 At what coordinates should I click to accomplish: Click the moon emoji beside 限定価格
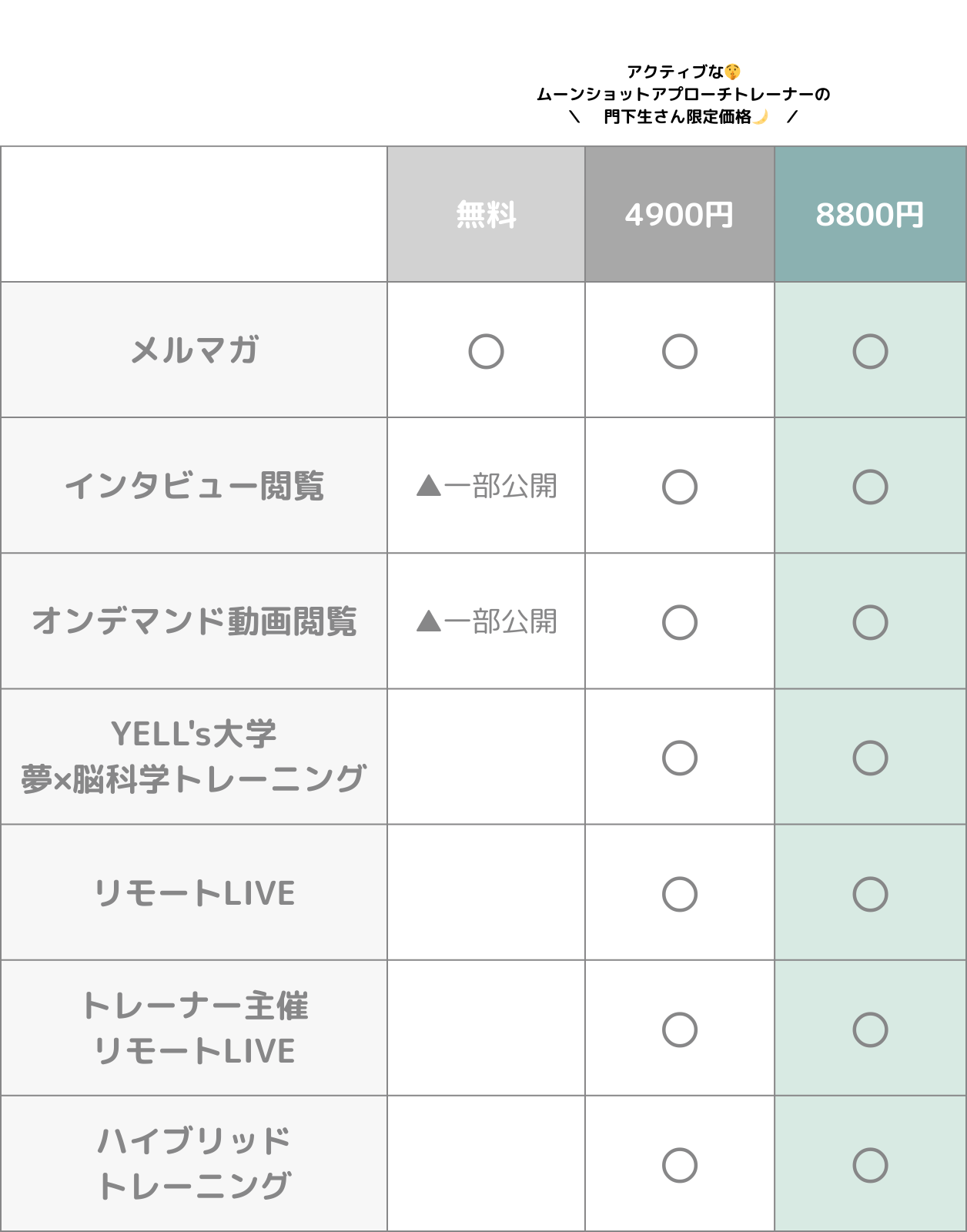click(x=761, y=116)
